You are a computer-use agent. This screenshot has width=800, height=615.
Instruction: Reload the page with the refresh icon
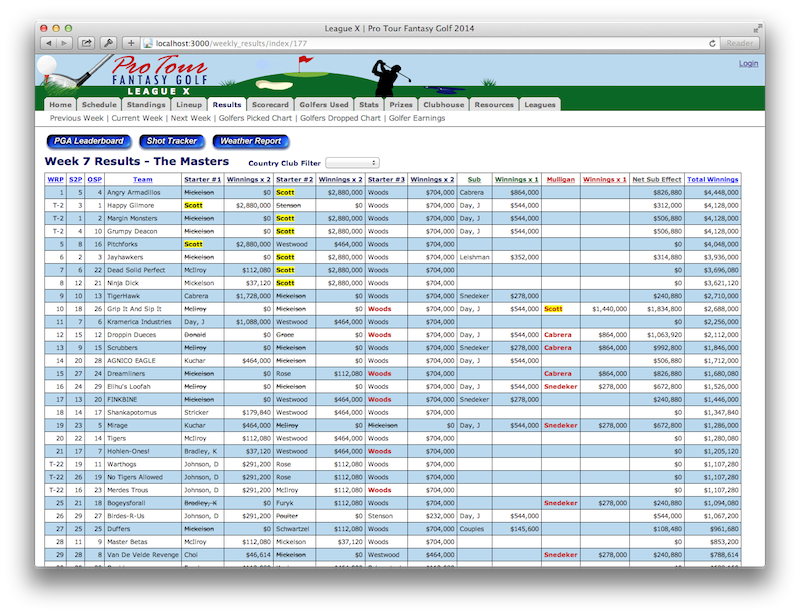pyautogui.click(x=712, y=44)
